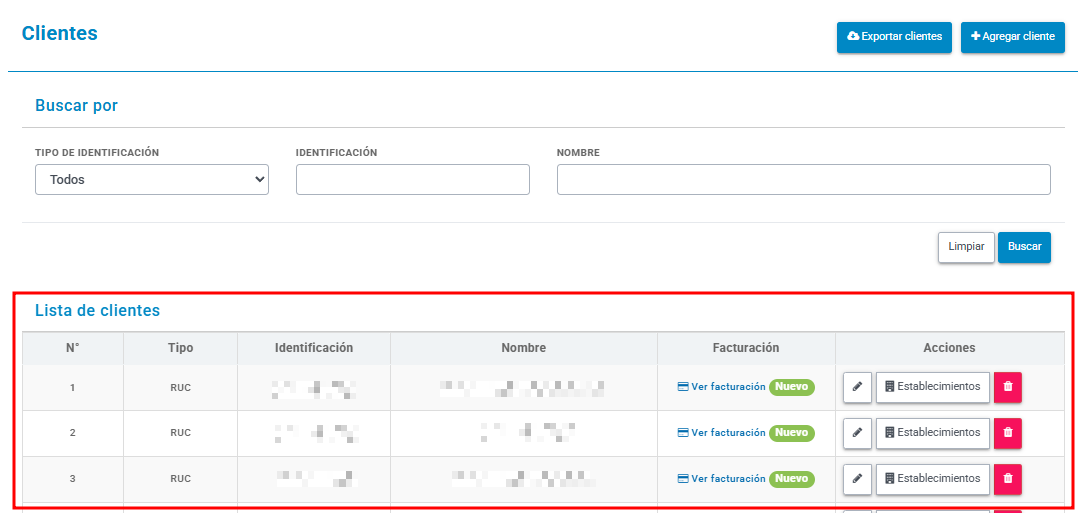
Task: Click the Exportar clientes button
Action: pyautogui.click(x=894, y=37)
